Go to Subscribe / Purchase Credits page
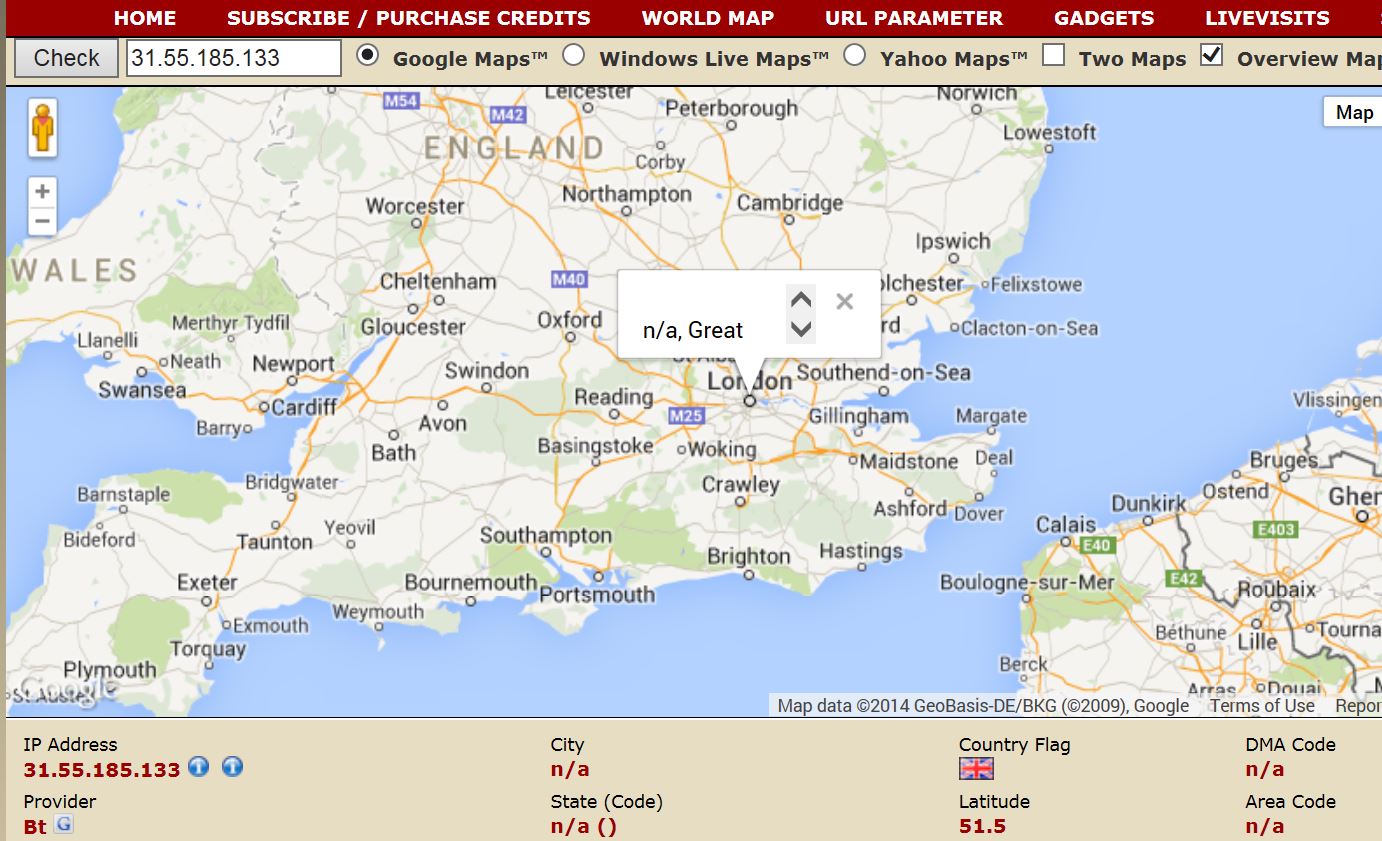1382x841 pixels. 408,18
